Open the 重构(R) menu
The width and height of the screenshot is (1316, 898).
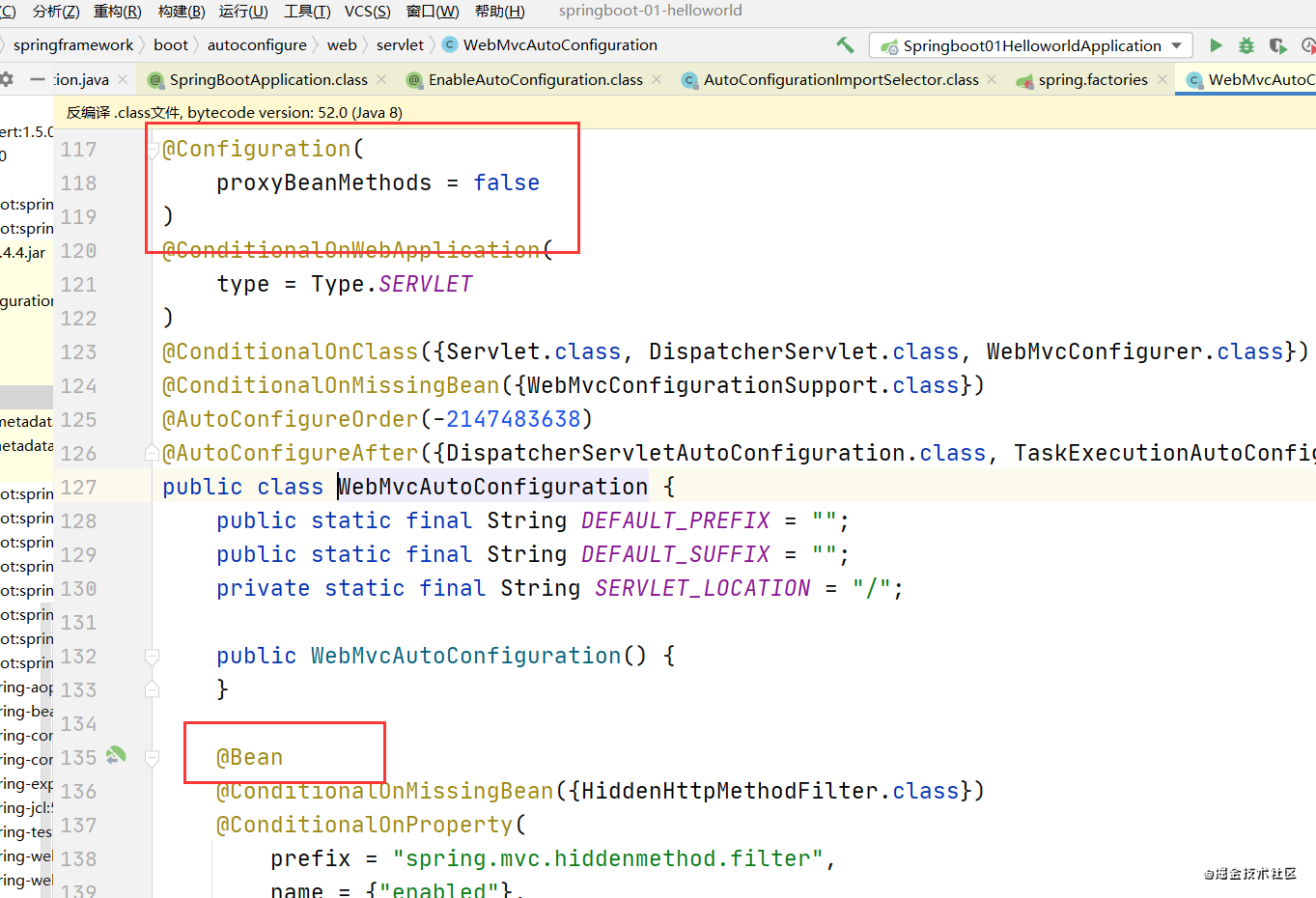pyautogui.click(x=118, y=11)
